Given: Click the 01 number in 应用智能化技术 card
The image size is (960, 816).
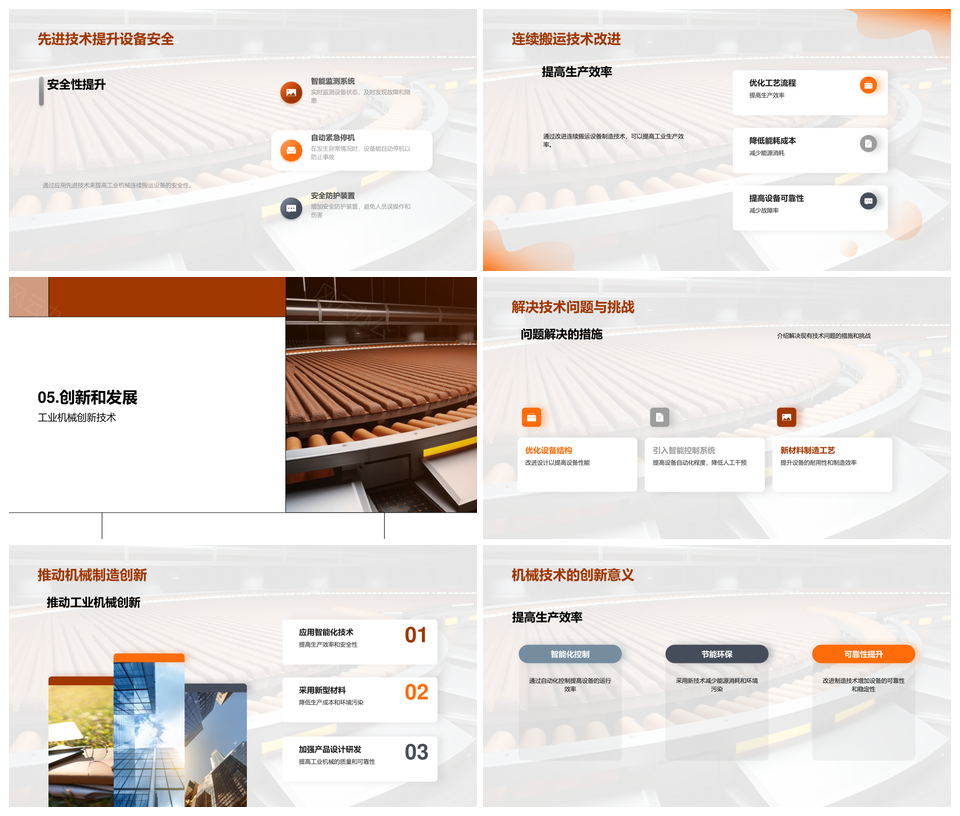Looking at the screenshot, I should (x=416, y=635).
